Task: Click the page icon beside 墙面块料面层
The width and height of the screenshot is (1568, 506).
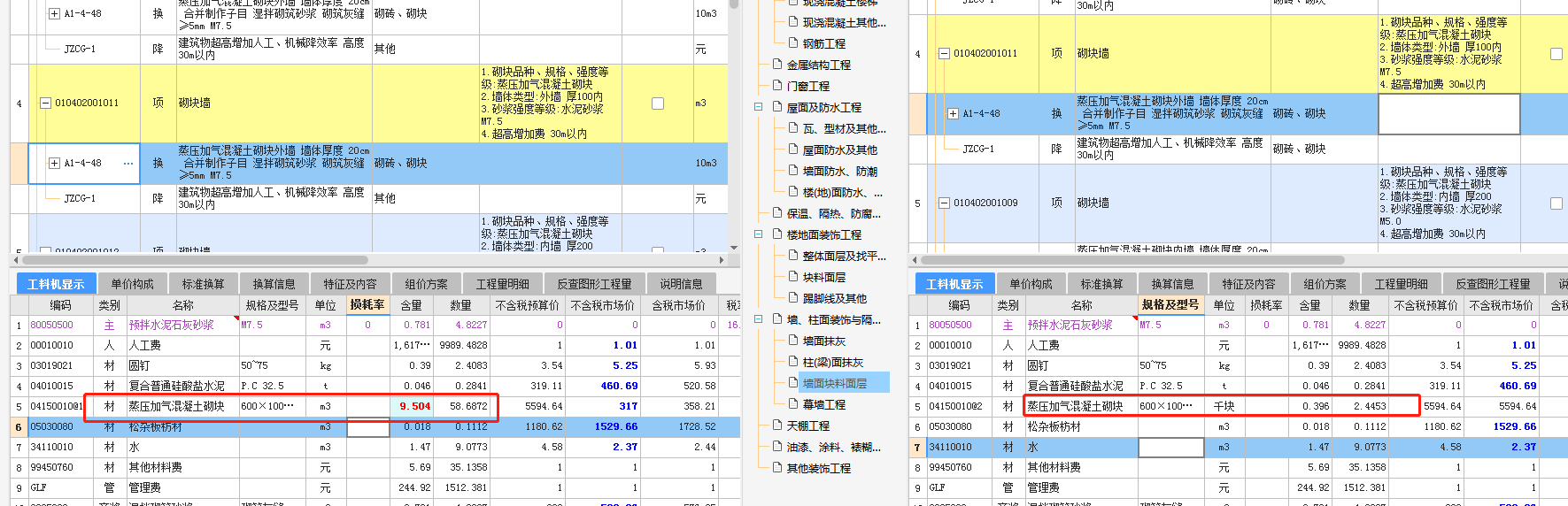Action: point(793,382)
